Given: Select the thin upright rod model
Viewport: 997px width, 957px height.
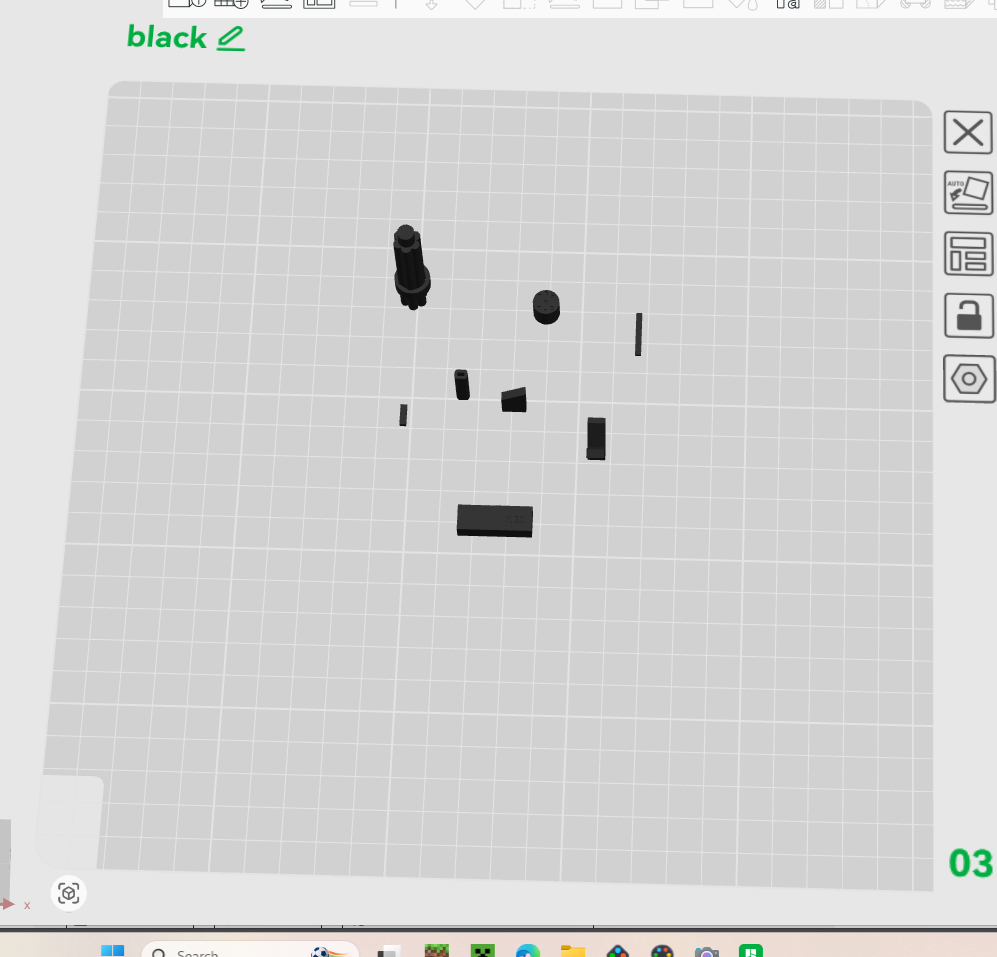Looking at the screenshot, I should (x=638, y=334).
